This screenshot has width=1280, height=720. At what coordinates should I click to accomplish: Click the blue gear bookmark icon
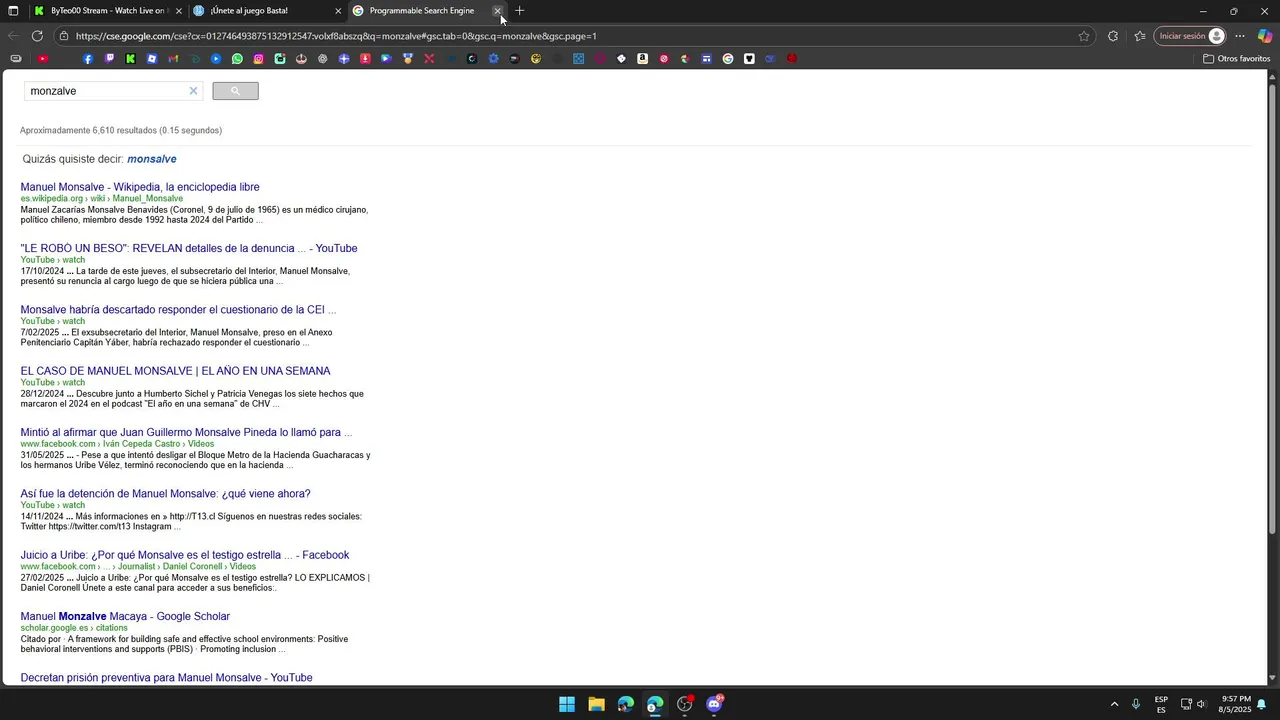pos(493,59)
